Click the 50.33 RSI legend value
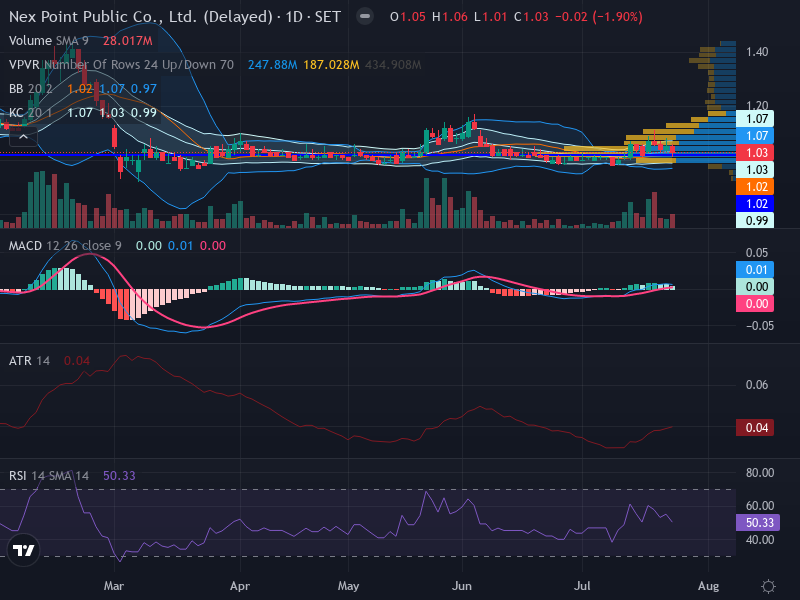Viewport: 800px width, 600px height. [119, 476]
